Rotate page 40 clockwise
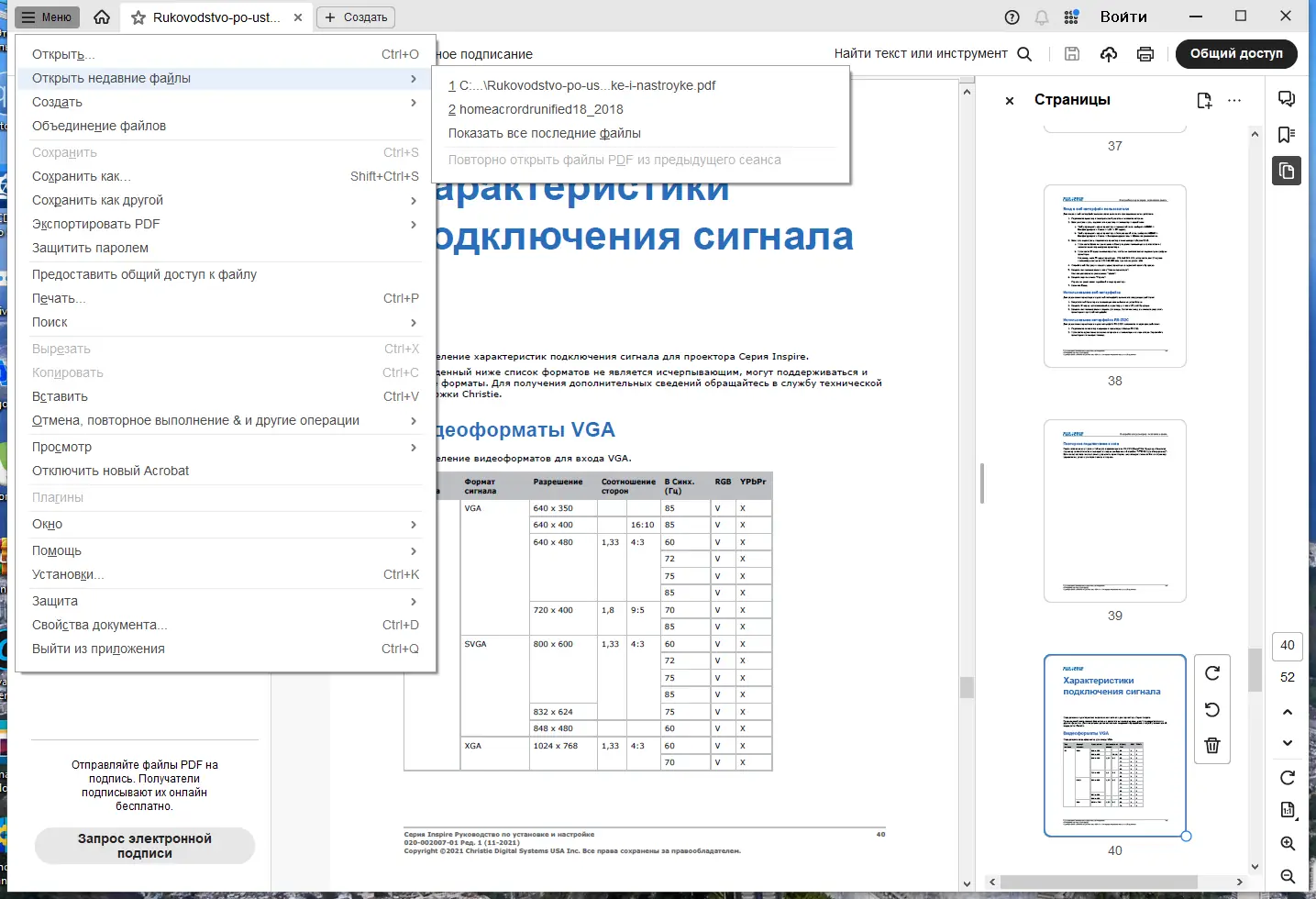The height and width of the screenshot is (899, 1316). (x=1211, y=672)
